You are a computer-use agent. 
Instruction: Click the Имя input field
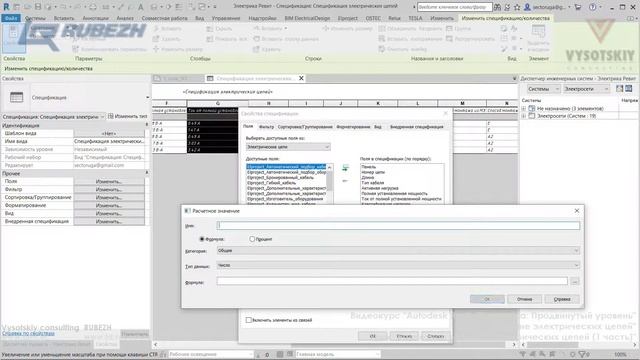(398, 225)
